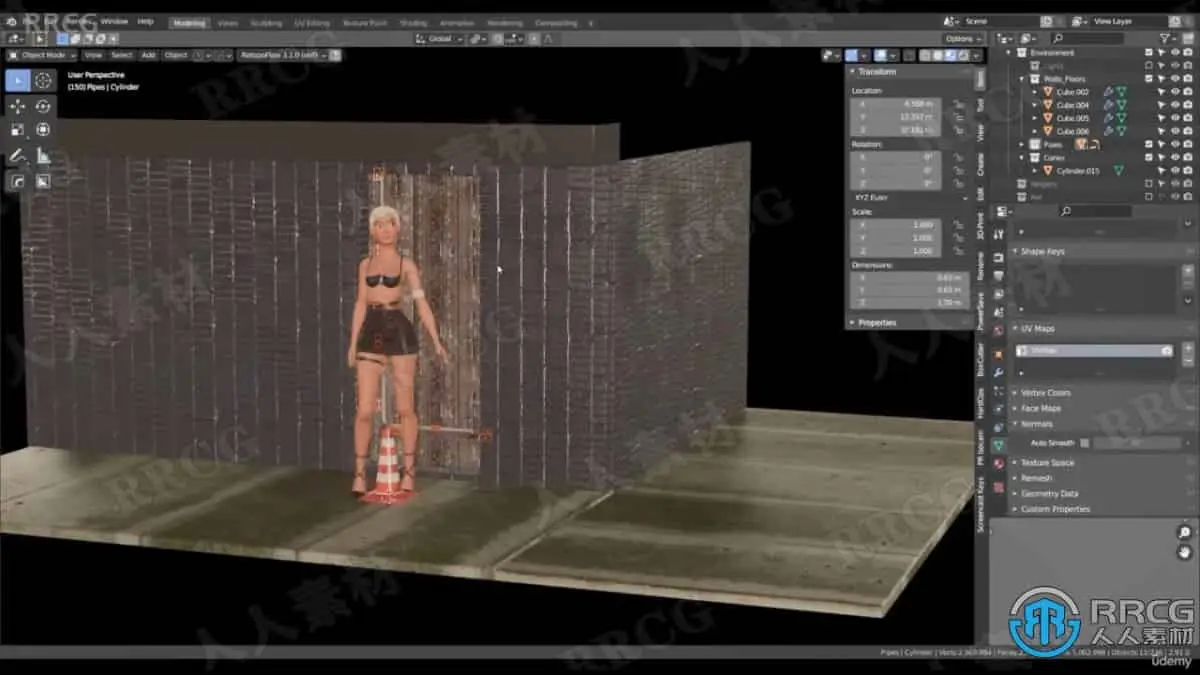
Task: Click the add shape key plus button
Action: click(x=1188, y=272)
